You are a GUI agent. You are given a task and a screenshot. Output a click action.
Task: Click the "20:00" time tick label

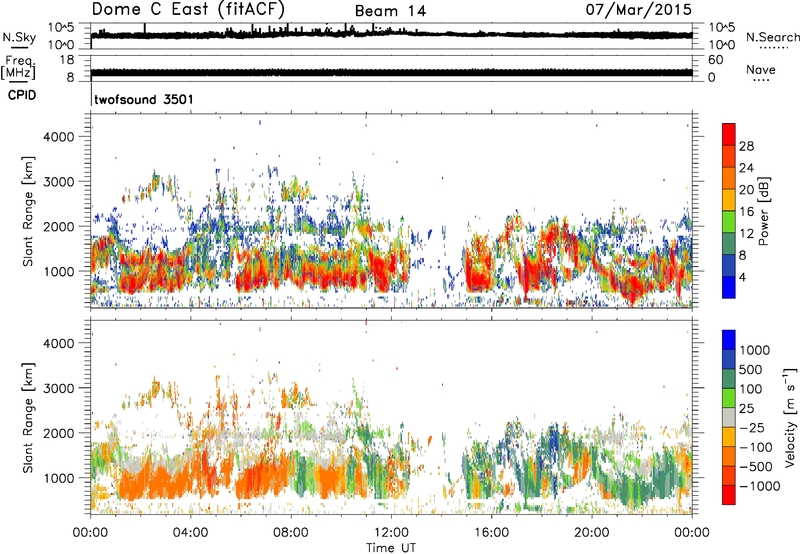click(591, 533)
